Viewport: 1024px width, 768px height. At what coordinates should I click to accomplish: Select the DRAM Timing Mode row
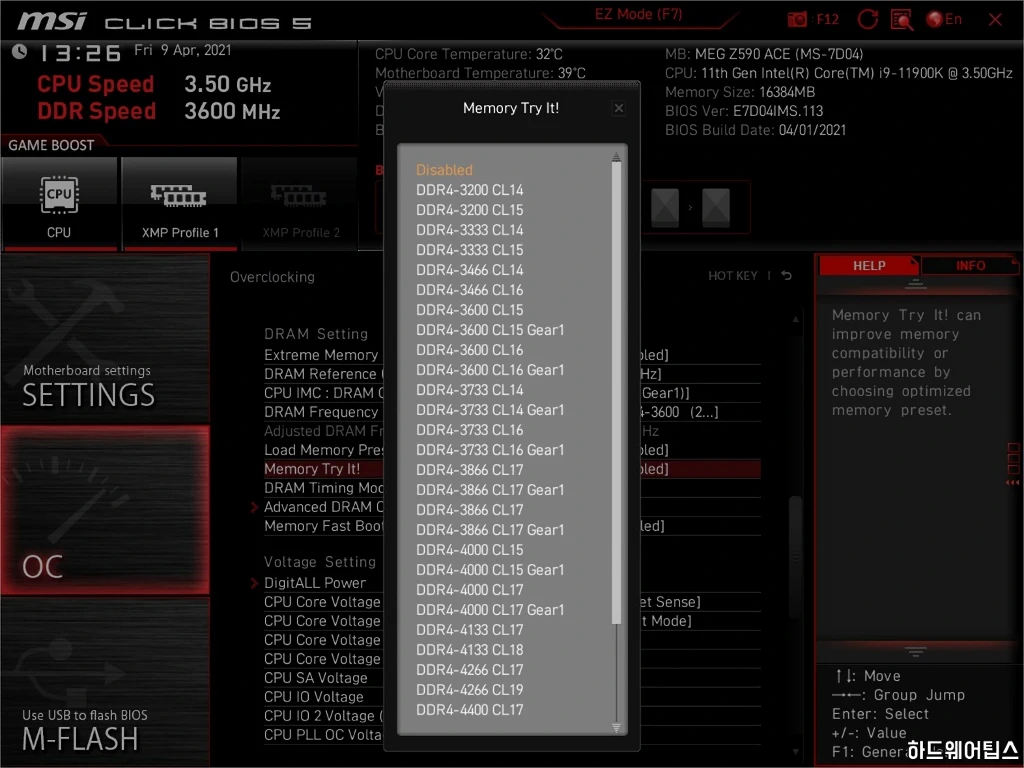[512, 488]
